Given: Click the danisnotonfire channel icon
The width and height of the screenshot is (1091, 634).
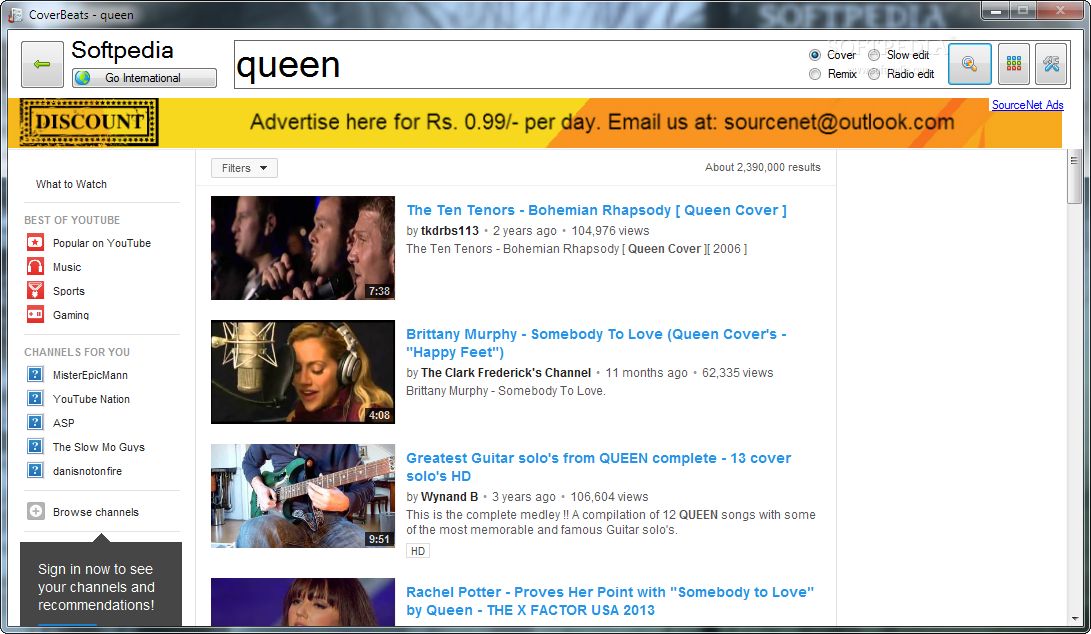Looking at the screenshot, I should (x=35, y=470).
